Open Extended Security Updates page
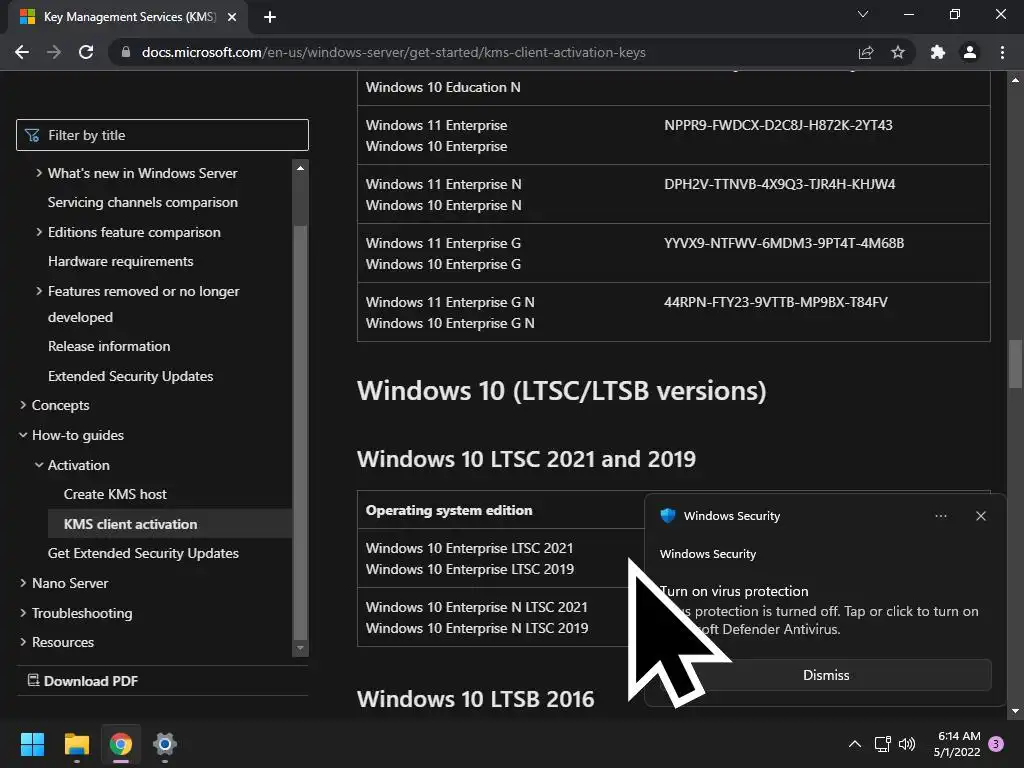 click(x=131, y=376)
